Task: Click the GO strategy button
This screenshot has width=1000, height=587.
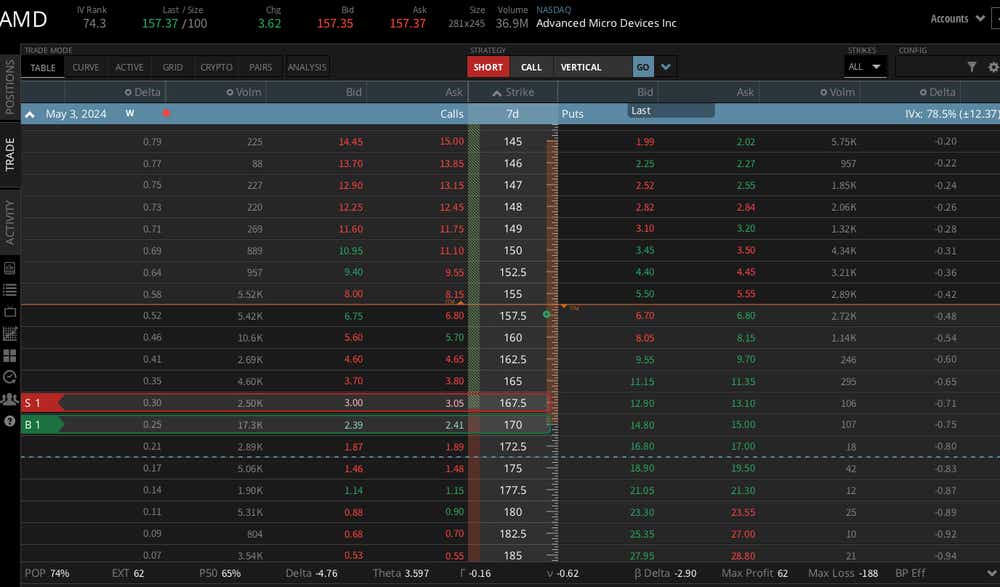Action: 643,67
